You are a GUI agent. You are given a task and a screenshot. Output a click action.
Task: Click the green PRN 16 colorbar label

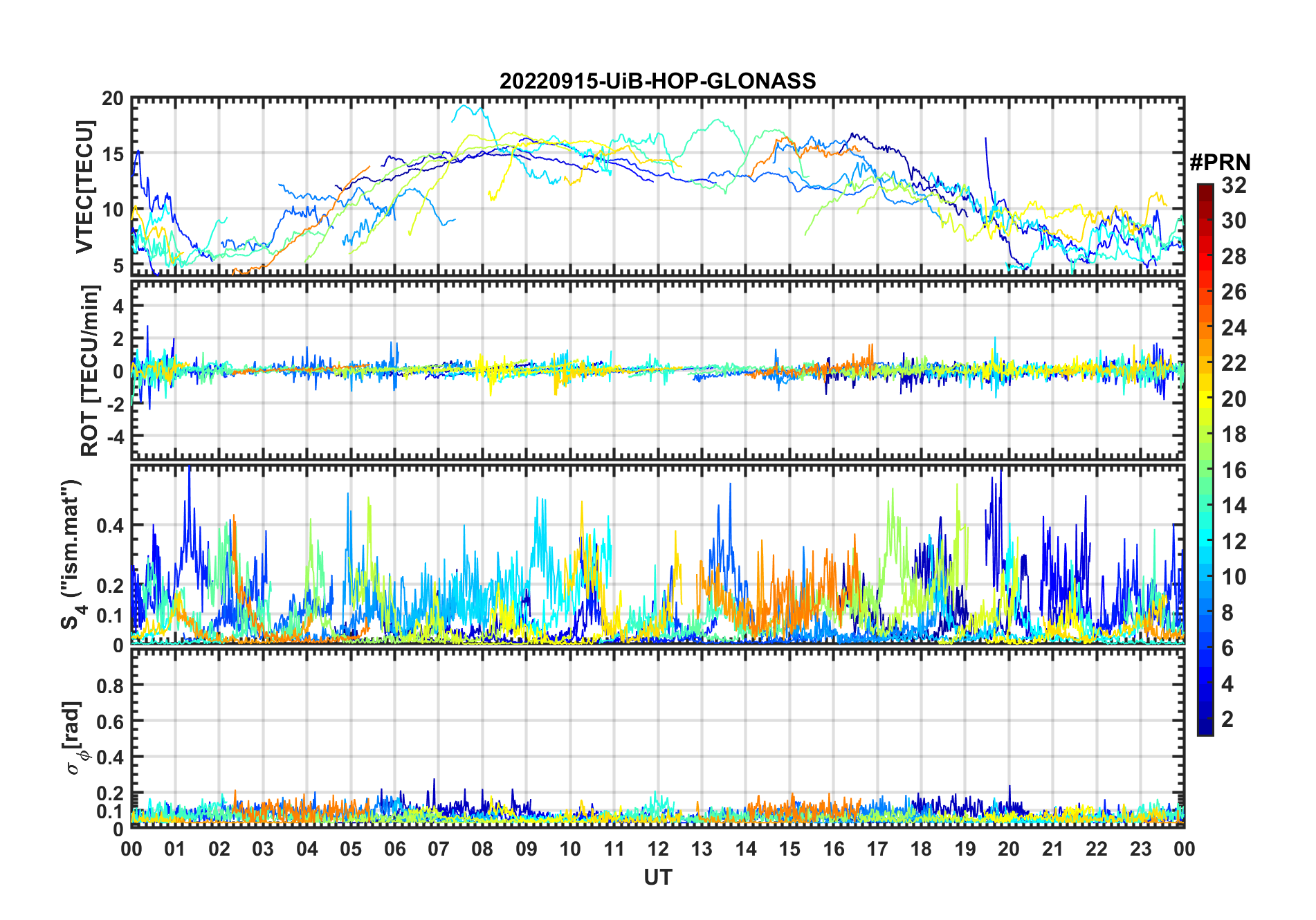pos(1234,470)
